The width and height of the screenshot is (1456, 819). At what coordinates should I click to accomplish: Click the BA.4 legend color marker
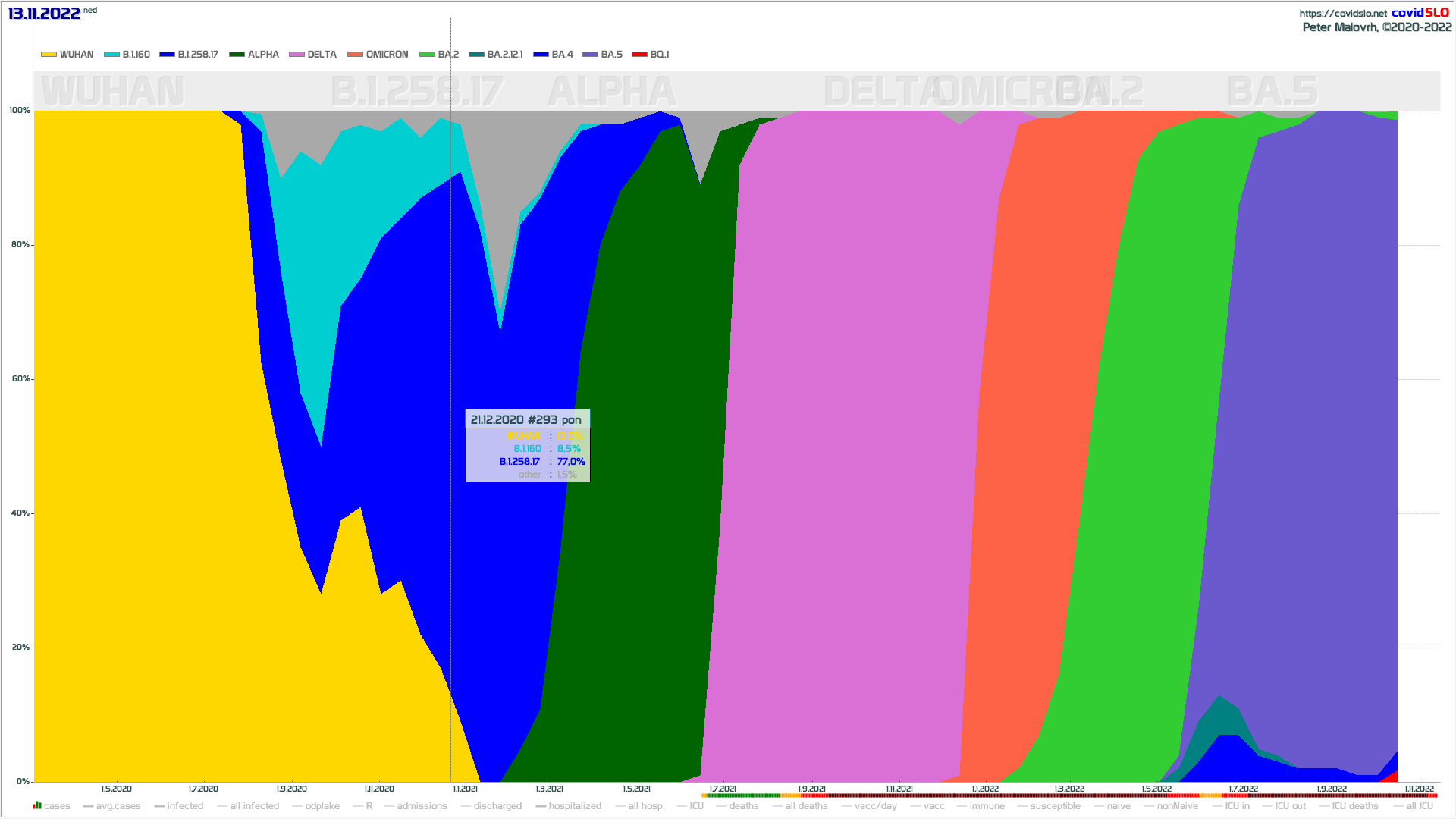(x=541, y=55)
